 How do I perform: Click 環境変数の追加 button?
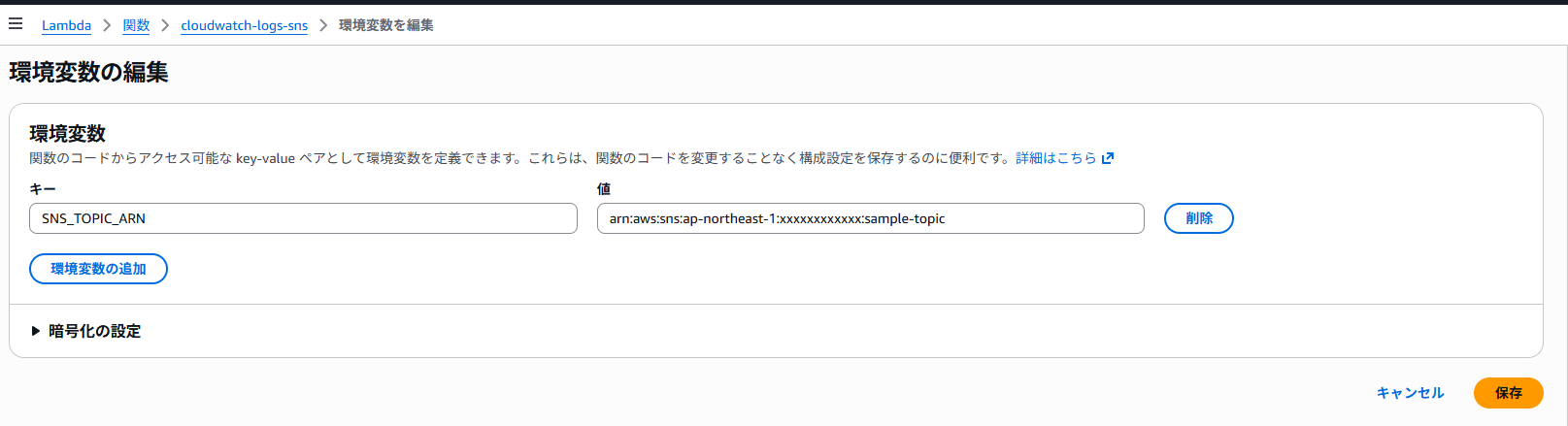[x=98, y=269]
